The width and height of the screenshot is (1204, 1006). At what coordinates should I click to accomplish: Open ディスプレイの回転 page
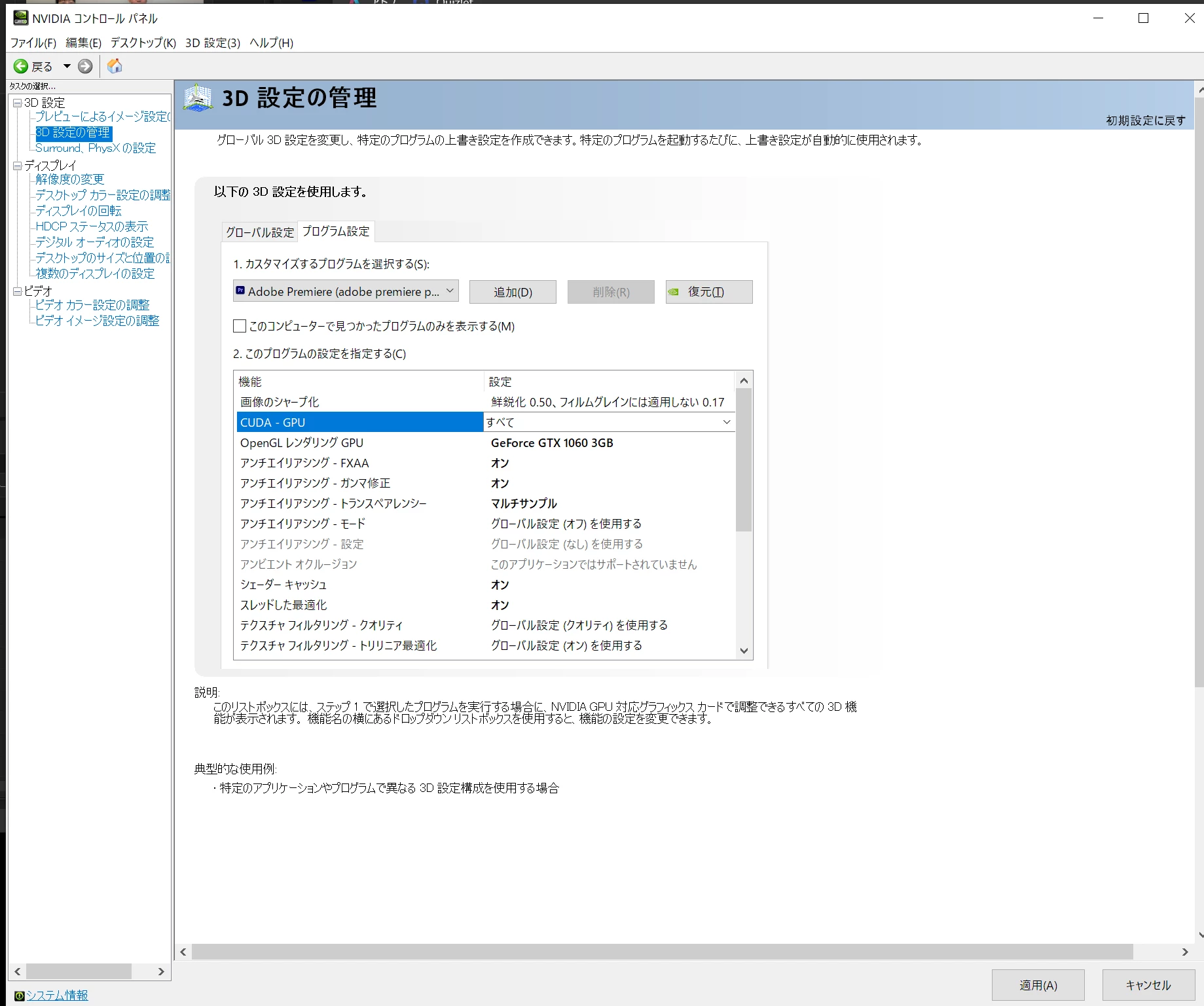(79, 211)
